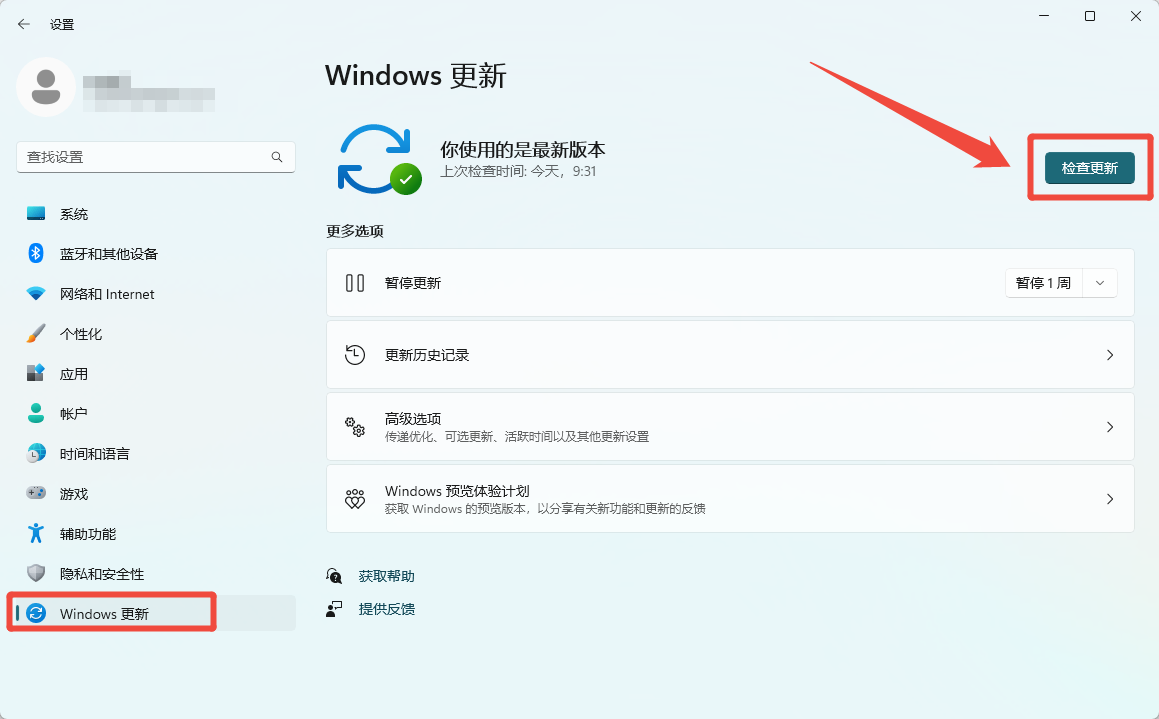Image resolution: width=1159 pixels, height=719 pixels.
Task: Click the 检查更新 button
Action: pos(1090,168)
